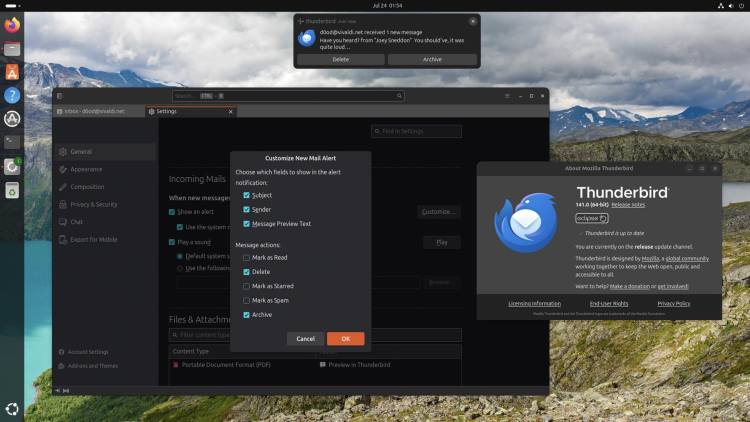Click the Play sound button
This screenshot has height=422, width=750.
pos(442,243)
